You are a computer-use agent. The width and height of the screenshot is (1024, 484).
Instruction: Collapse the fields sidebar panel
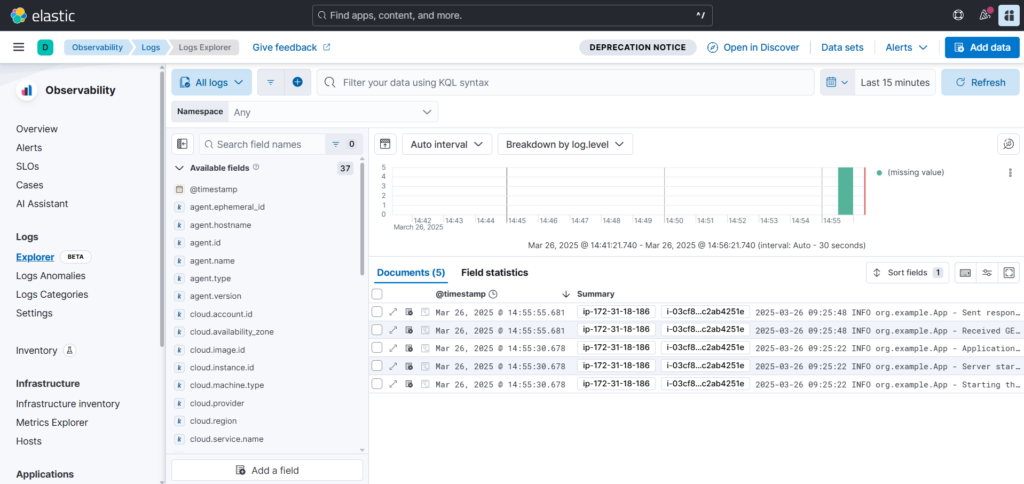(x=182, y=144)
